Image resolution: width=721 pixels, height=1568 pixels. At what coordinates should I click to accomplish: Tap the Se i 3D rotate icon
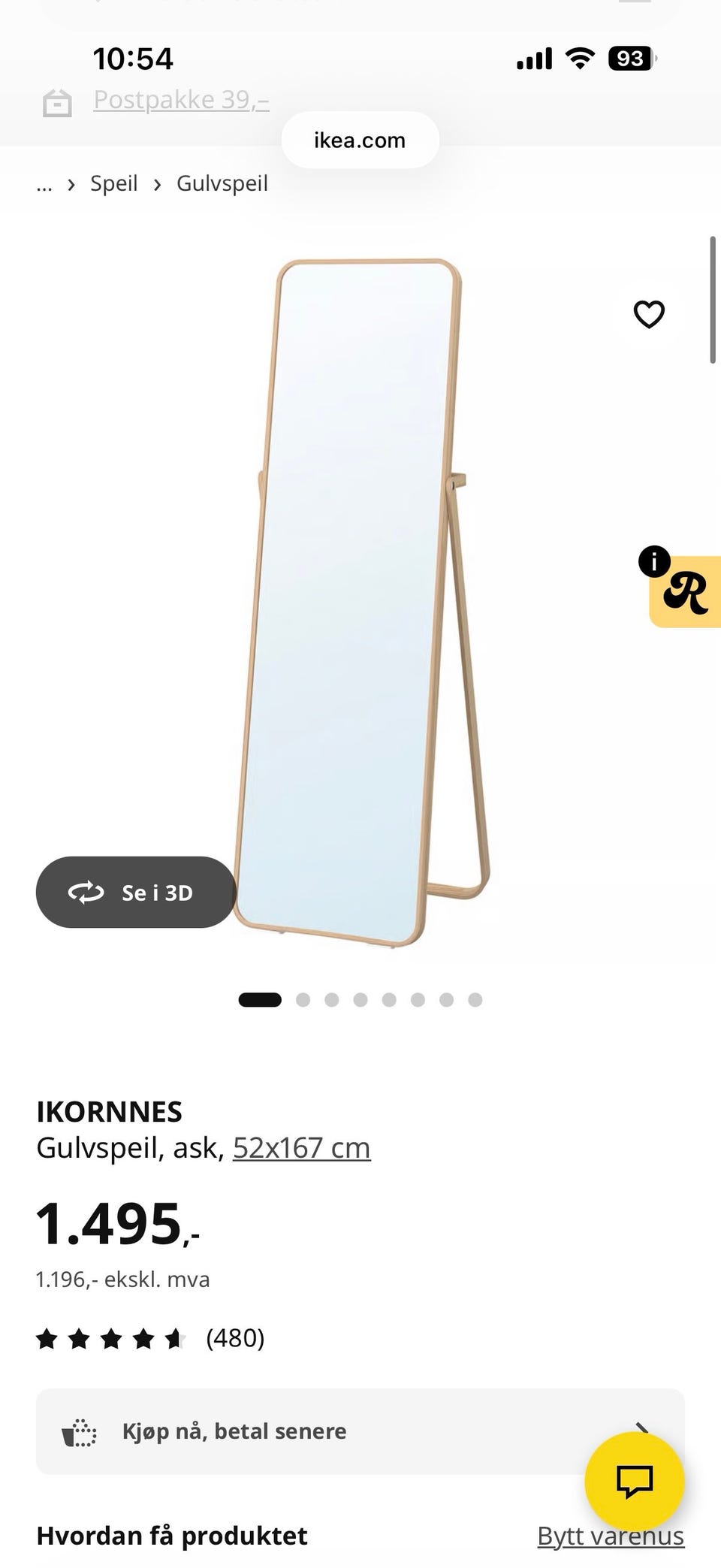[86, 892]
